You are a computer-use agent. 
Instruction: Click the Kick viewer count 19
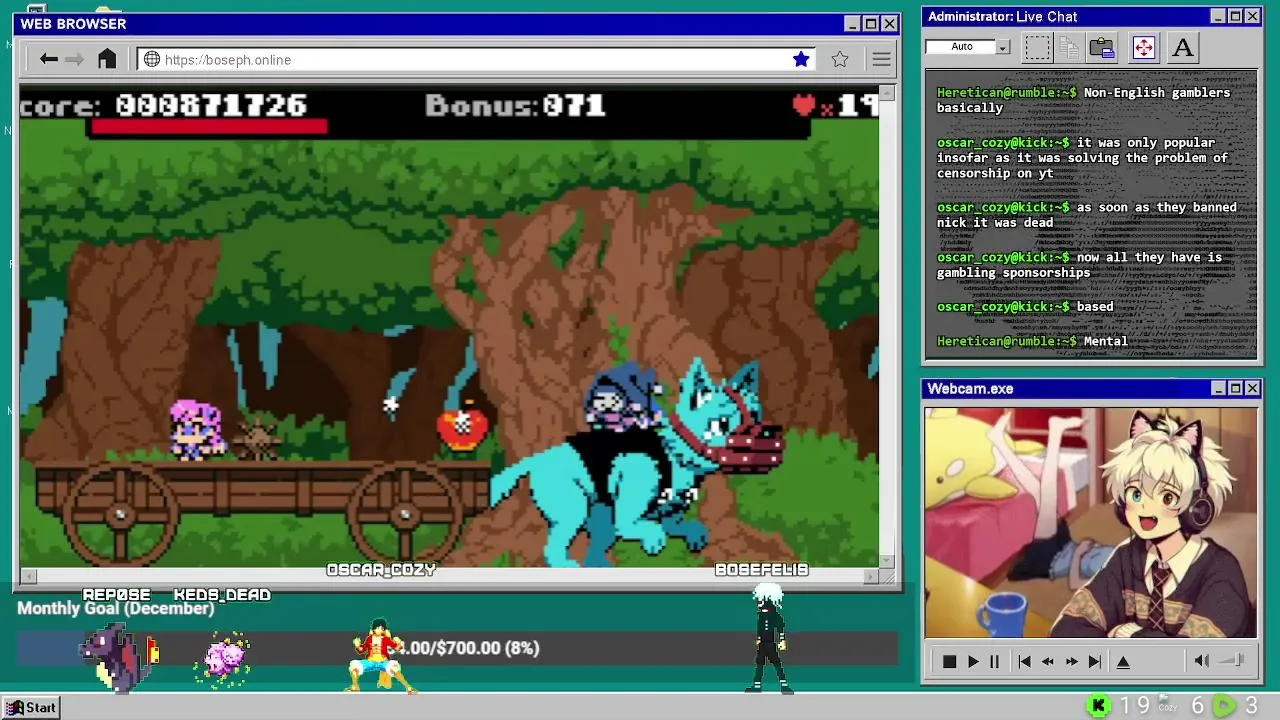pyautogui.click(x=1134, y=706)
